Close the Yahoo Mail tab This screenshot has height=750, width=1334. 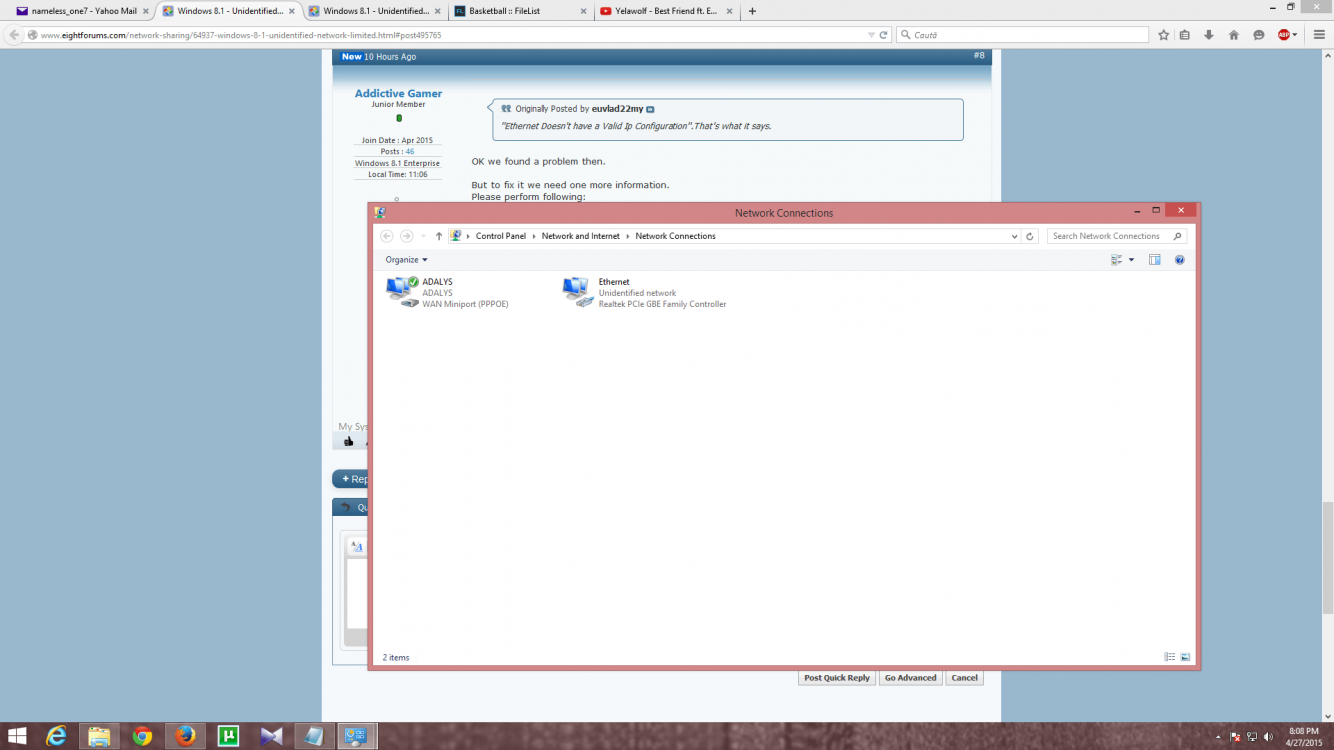(x=146, y=11)
